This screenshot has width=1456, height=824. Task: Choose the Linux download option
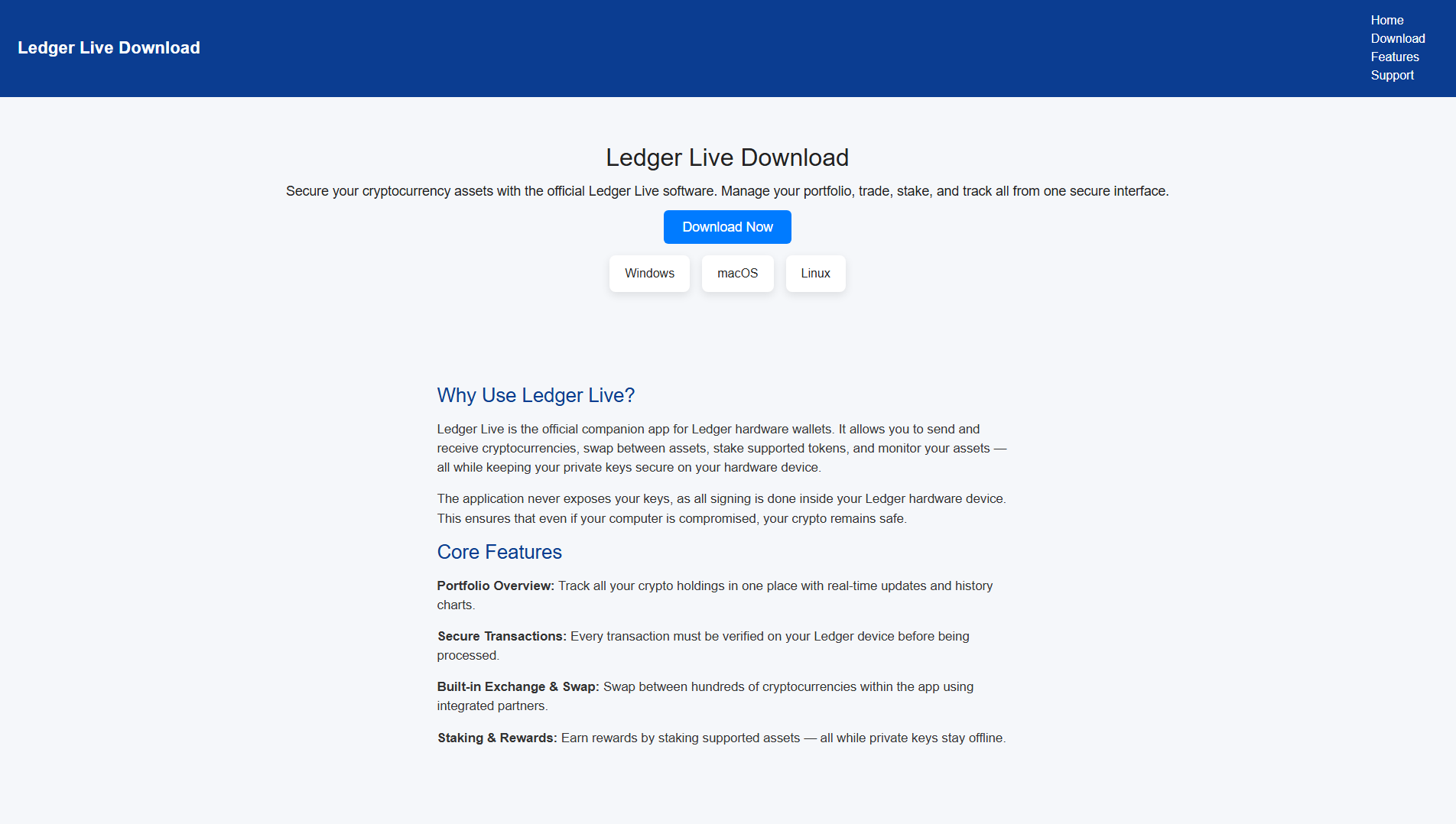click(815, 274)
